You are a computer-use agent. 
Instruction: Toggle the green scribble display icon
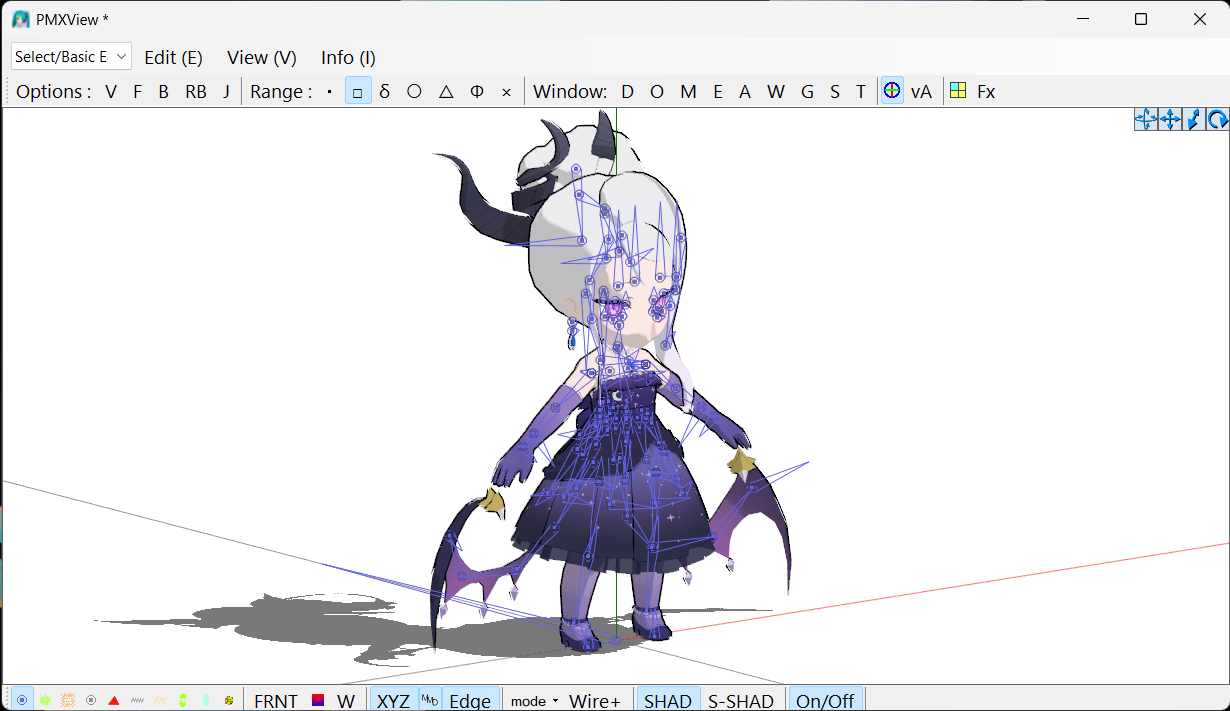tap(45, 700)
